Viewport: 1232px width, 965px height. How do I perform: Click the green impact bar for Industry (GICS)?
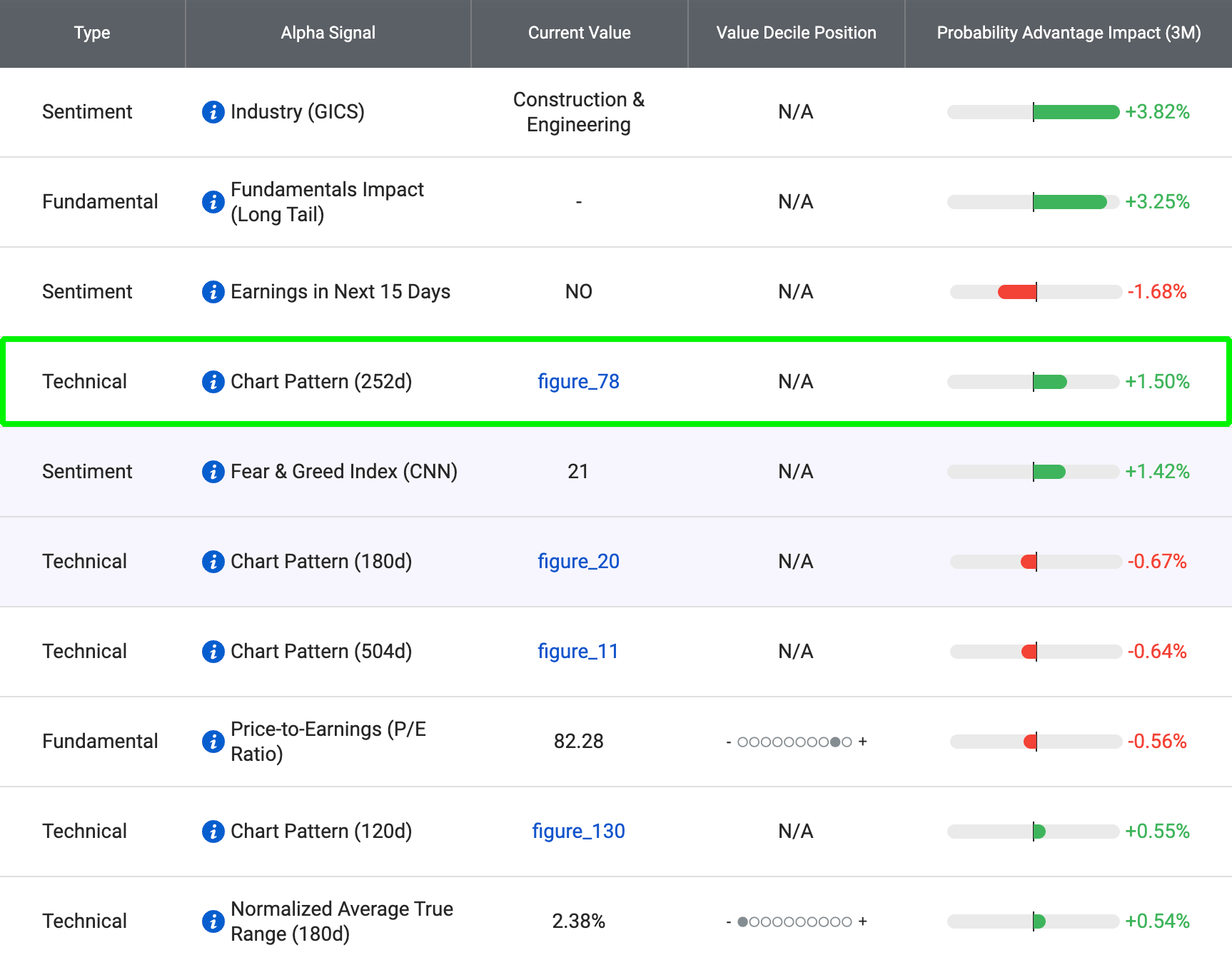pos(1075,112)
